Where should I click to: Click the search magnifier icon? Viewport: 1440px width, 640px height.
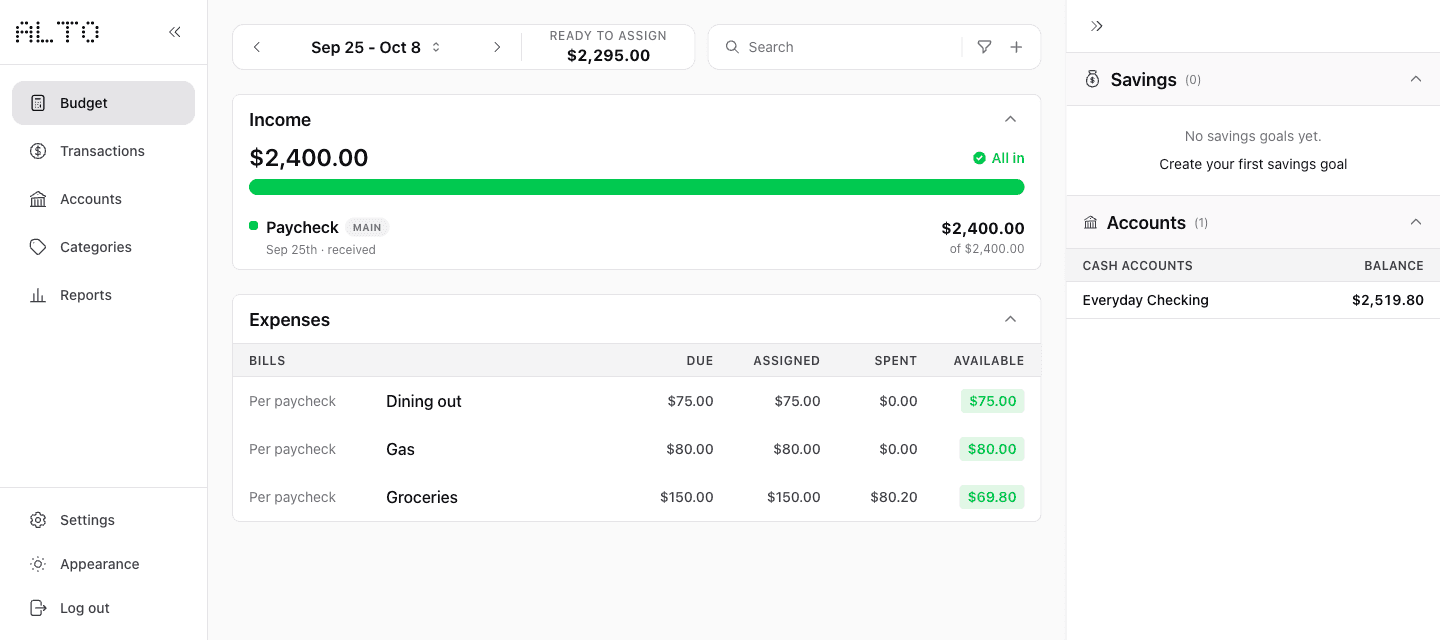click(732, 47)
